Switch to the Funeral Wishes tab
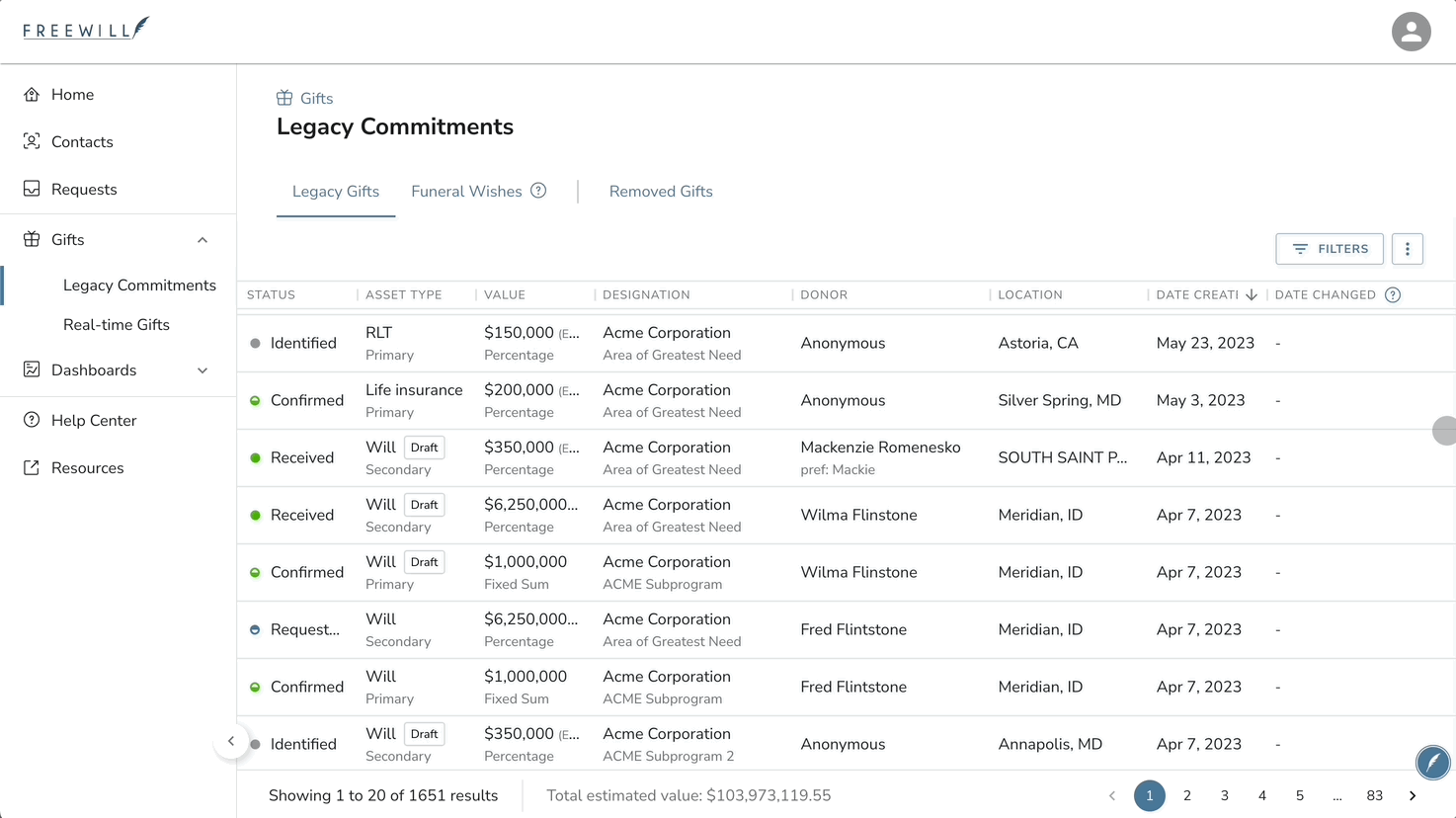Image resolution: width=1456 pixels, height=818 pixels. 466,192
